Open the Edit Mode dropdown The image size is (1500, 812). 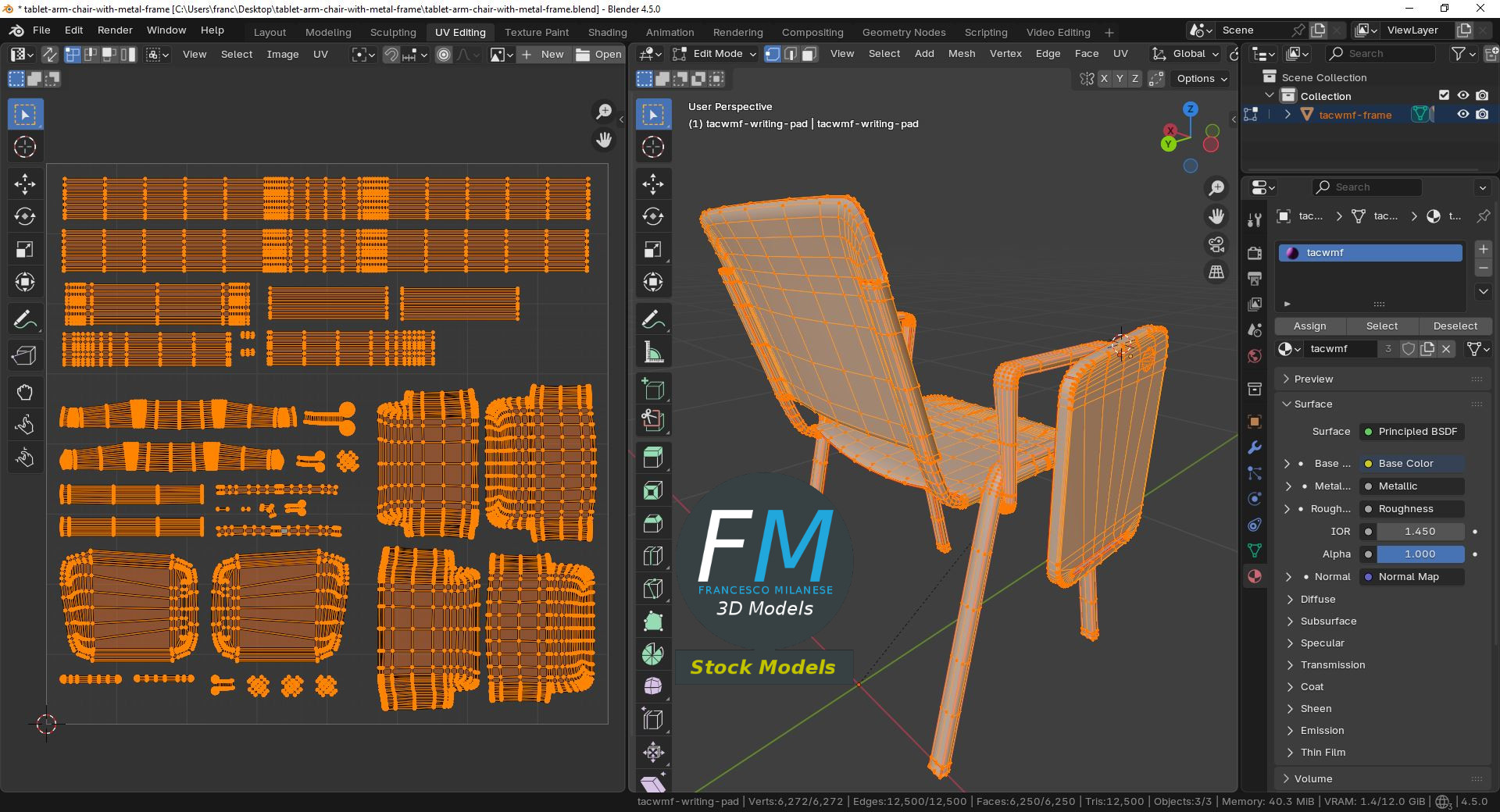pyautogui.click(x=715, y=54)
